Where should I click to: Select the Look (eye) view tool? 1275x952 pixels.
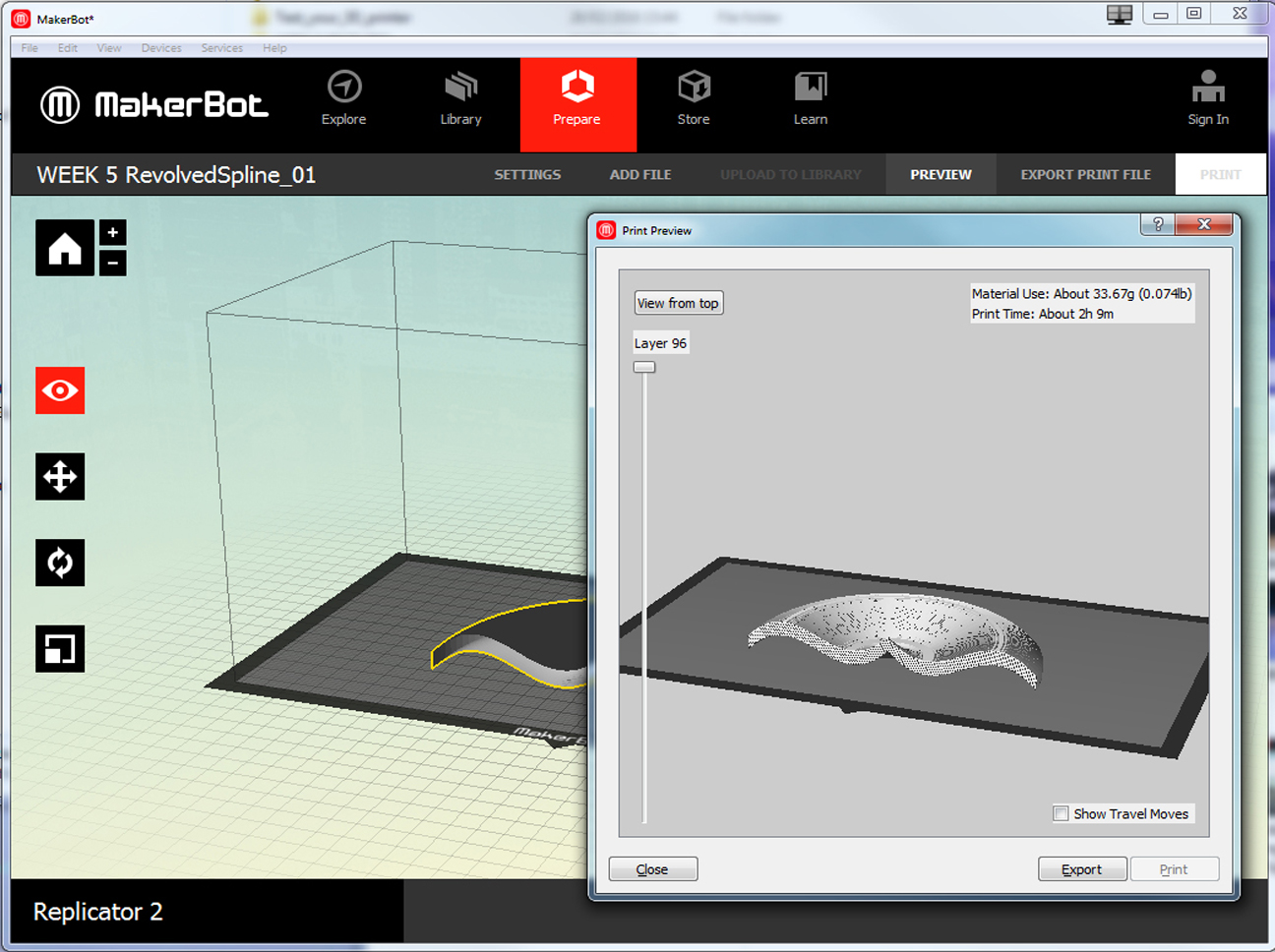pos(60,390)
